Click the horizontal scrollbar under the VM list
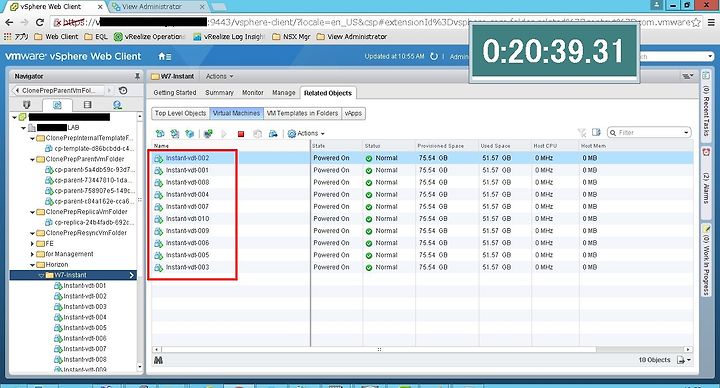Viewport: 720px width, 388px height. [379, 349]
